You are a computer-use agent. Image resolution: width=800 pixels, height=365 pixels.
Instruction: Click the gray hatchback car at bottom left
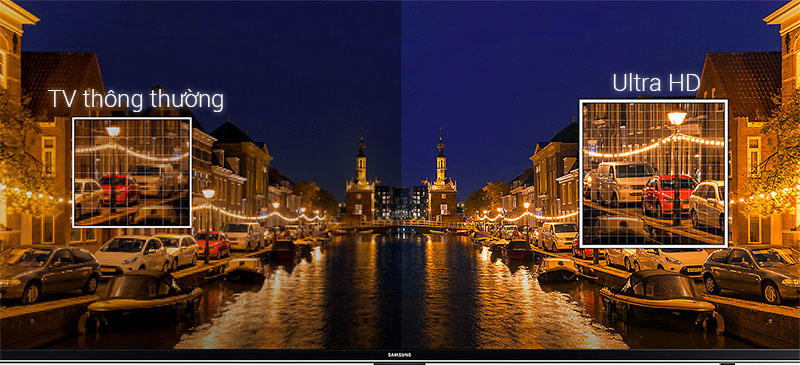pyautogui.click(x=49, y=274)
